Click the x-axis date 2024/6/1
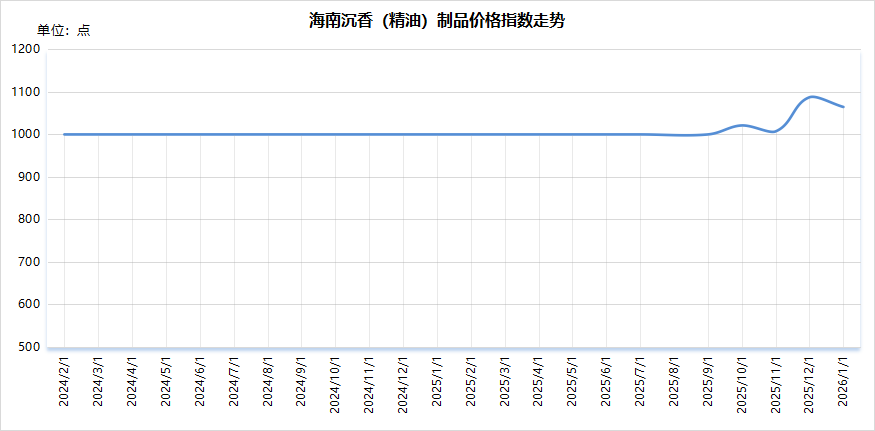This screenshot has width=875, height=431. coord(200,381)
